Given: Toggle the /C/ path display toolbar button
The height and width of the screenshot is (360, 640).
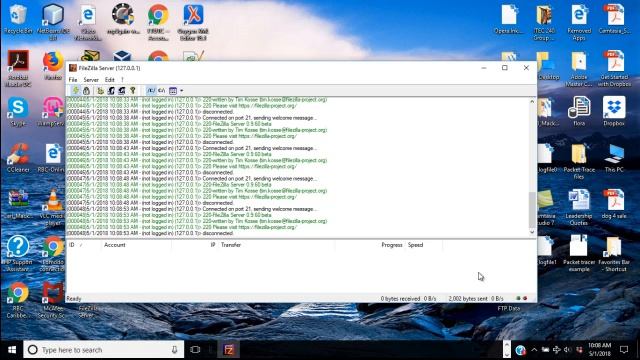Looking at the screenshot, I should 151,91.
